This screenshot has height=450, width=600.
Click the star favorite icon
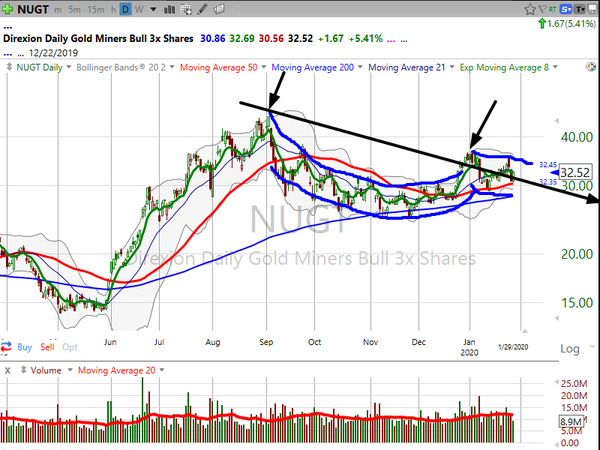click(530, 9)
